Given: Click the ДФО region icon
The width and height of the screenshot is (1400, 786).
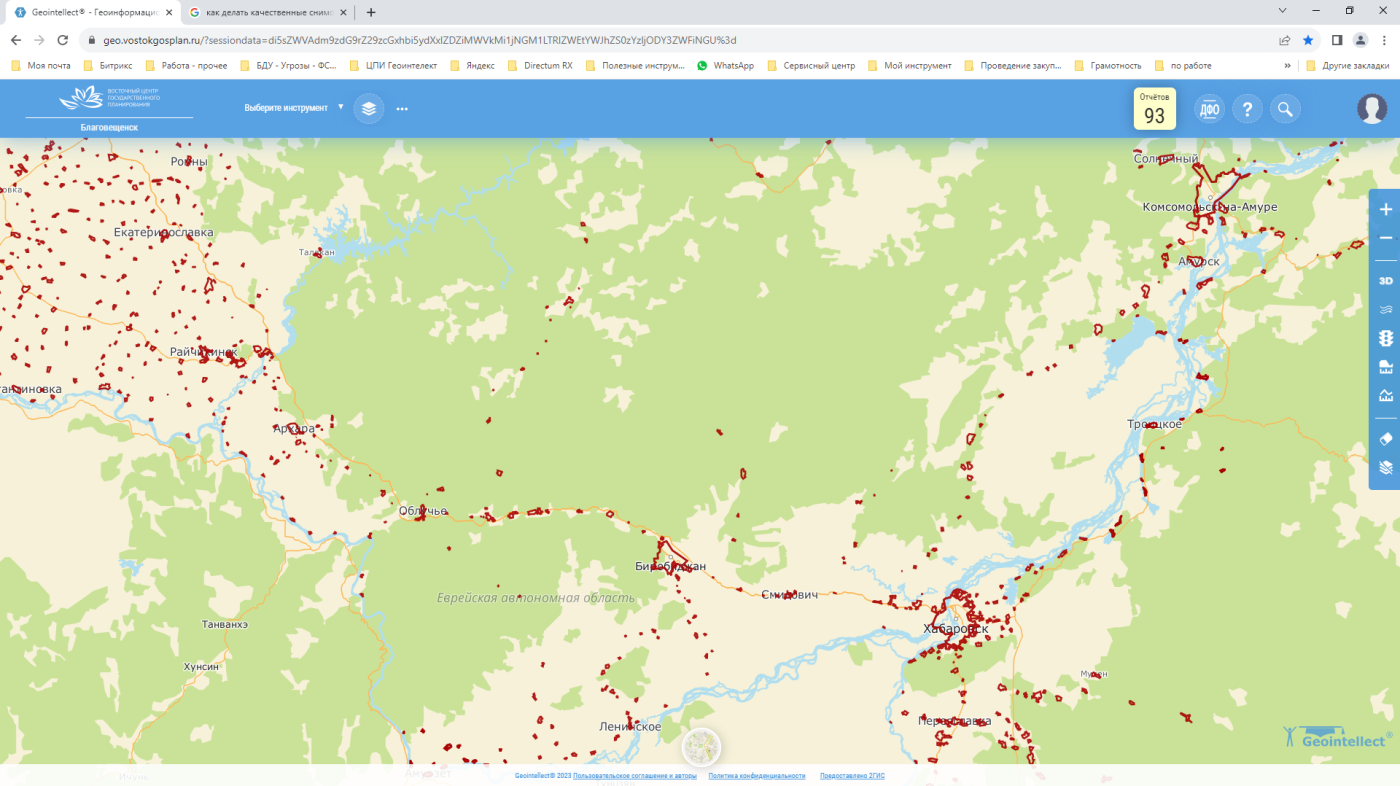Looking at the screenshot, I should (1209, 109).
